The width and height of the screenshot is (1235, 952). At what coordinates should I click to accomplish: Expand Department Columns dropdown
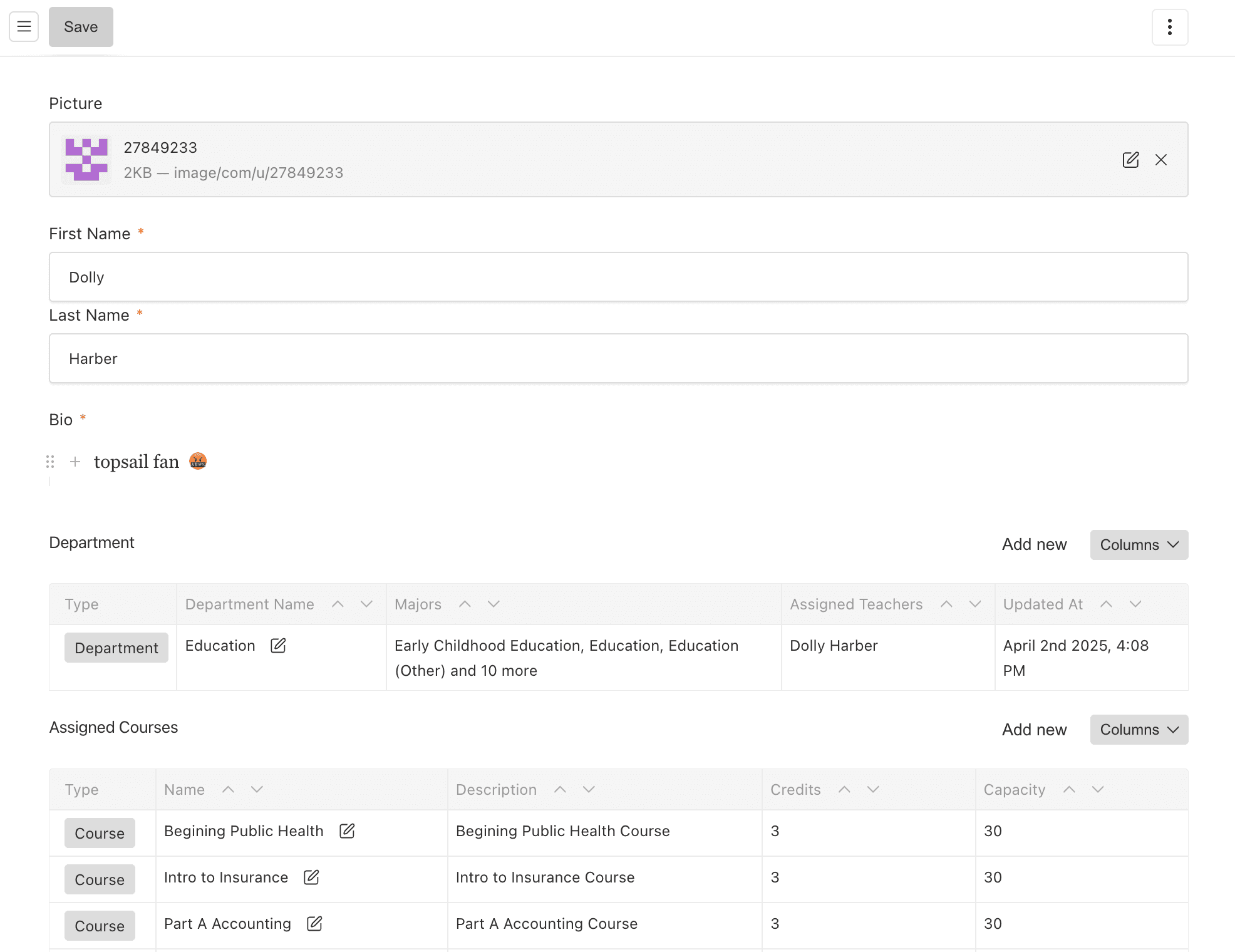(x=1139, y=545)
